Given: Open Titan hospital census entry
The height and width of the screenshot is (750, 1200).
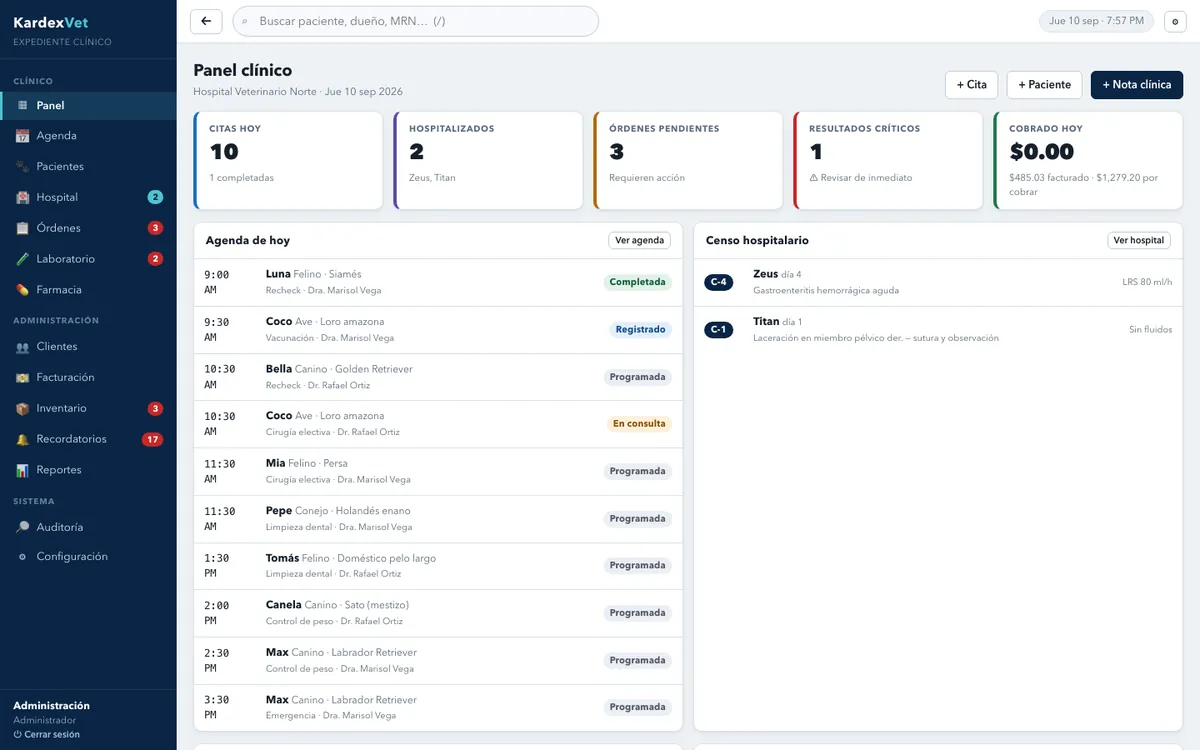Looking at the screenshot, I should pyautogui.click(x=938, y=330).
